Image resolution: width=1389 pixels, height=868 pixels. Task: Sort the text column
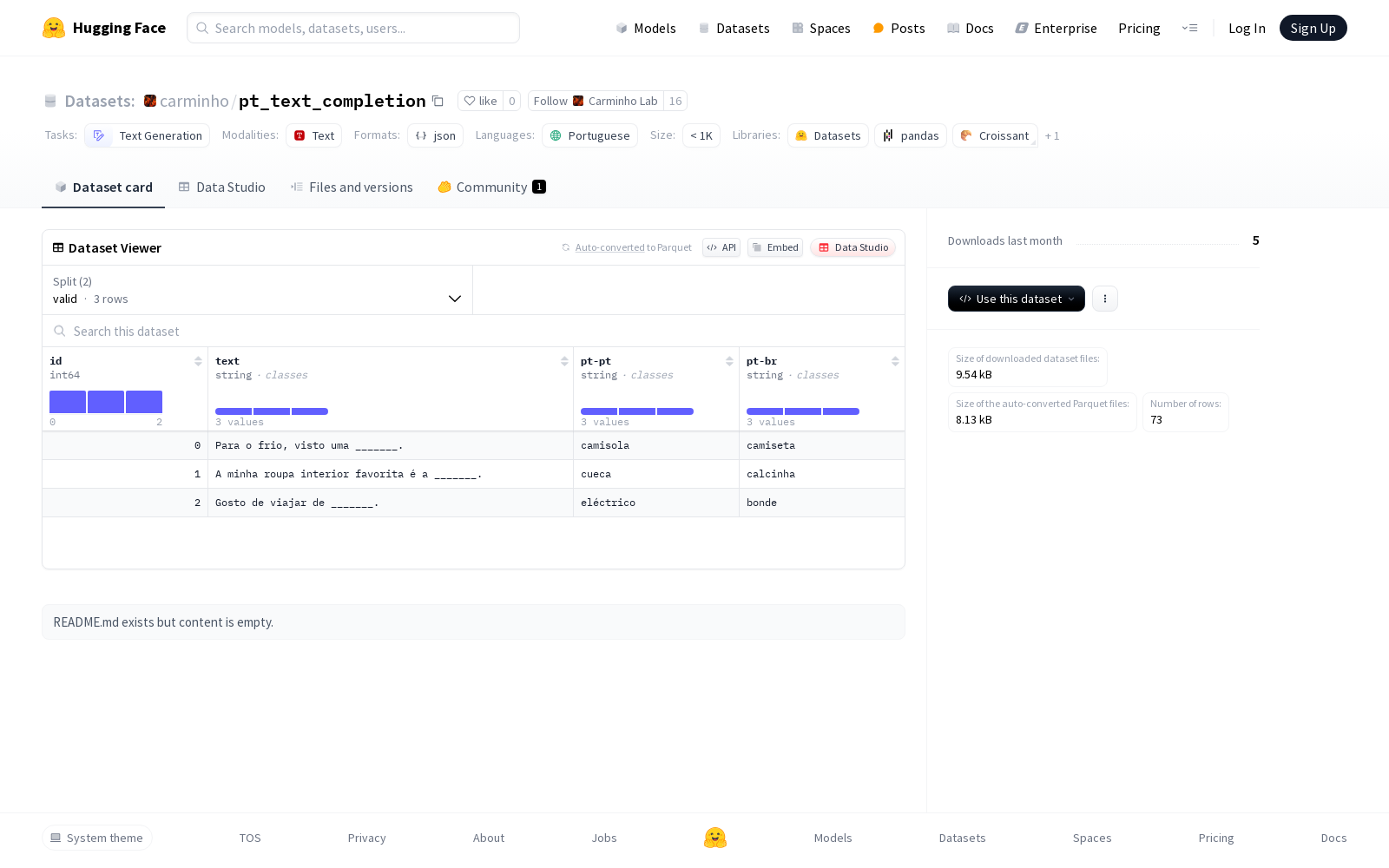point(564,361)
